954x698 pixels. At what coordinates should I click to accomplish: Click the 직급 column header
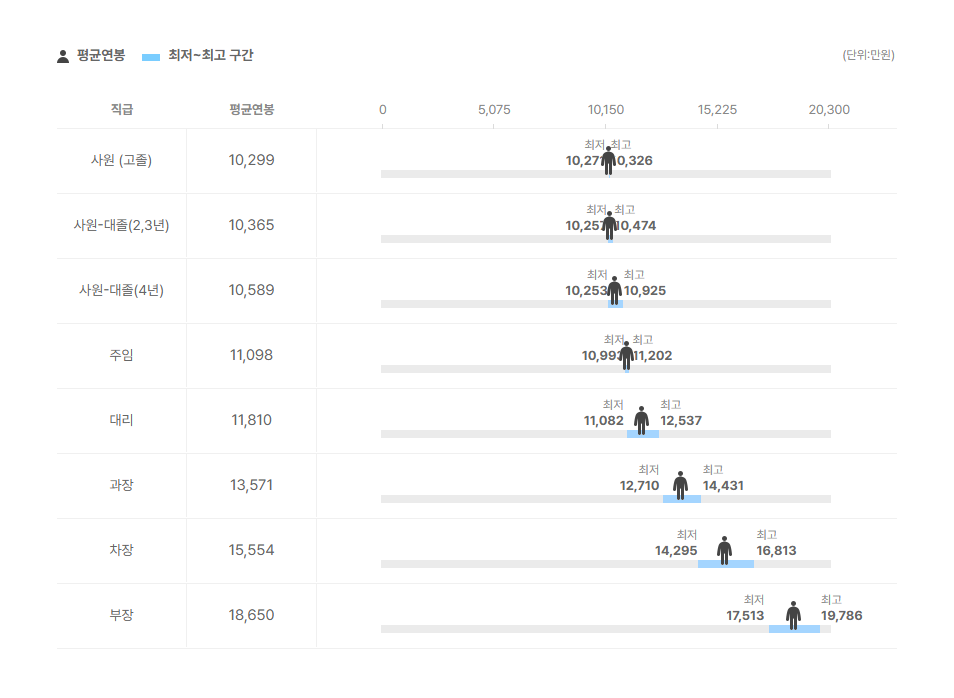coord(122,110)
